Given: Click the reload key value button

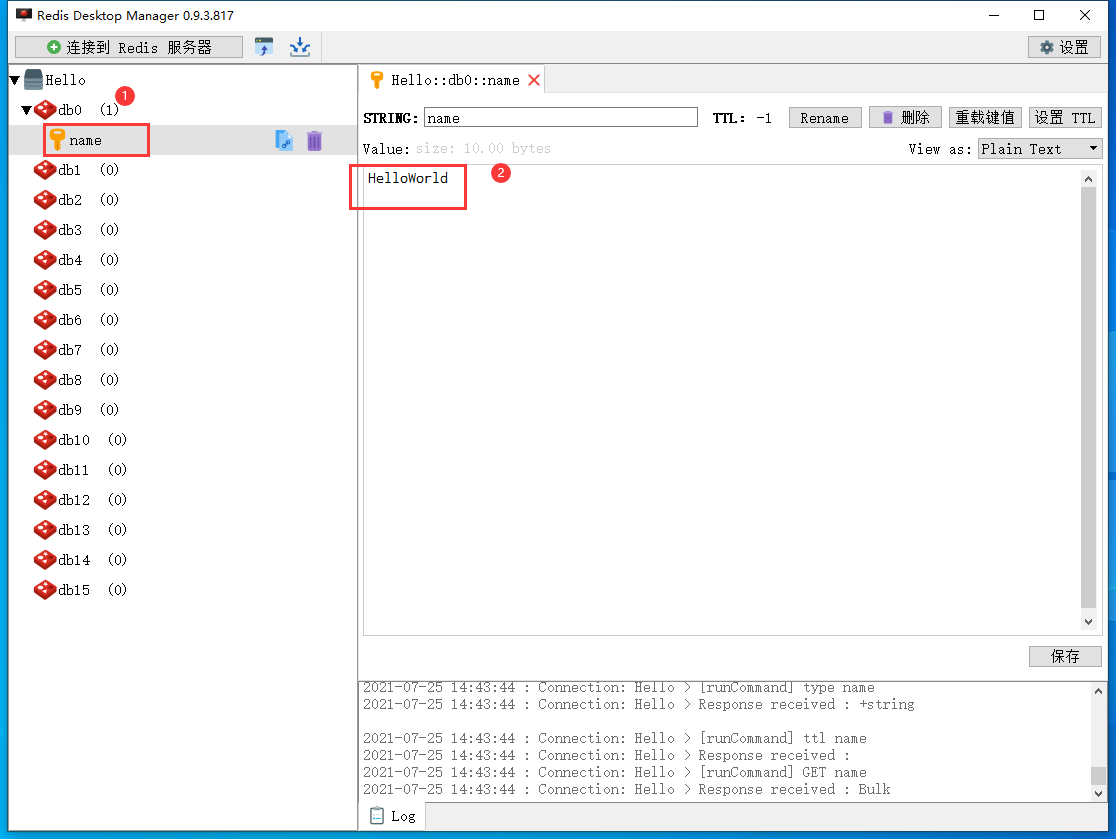Looking at the screenshot, I should [986, 117].
